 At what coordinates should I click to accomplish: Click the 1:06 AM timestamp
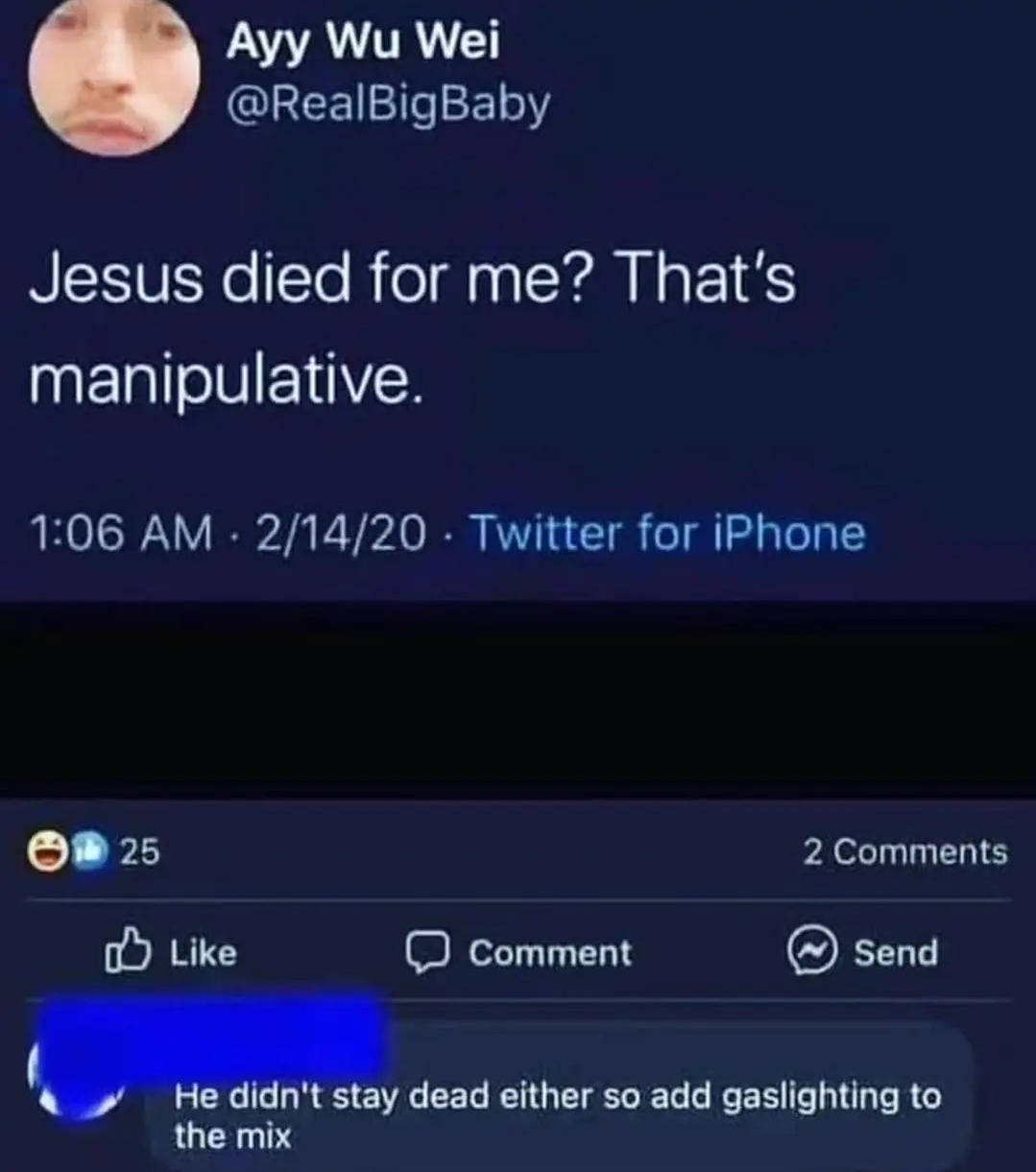(x=121, y=533)
